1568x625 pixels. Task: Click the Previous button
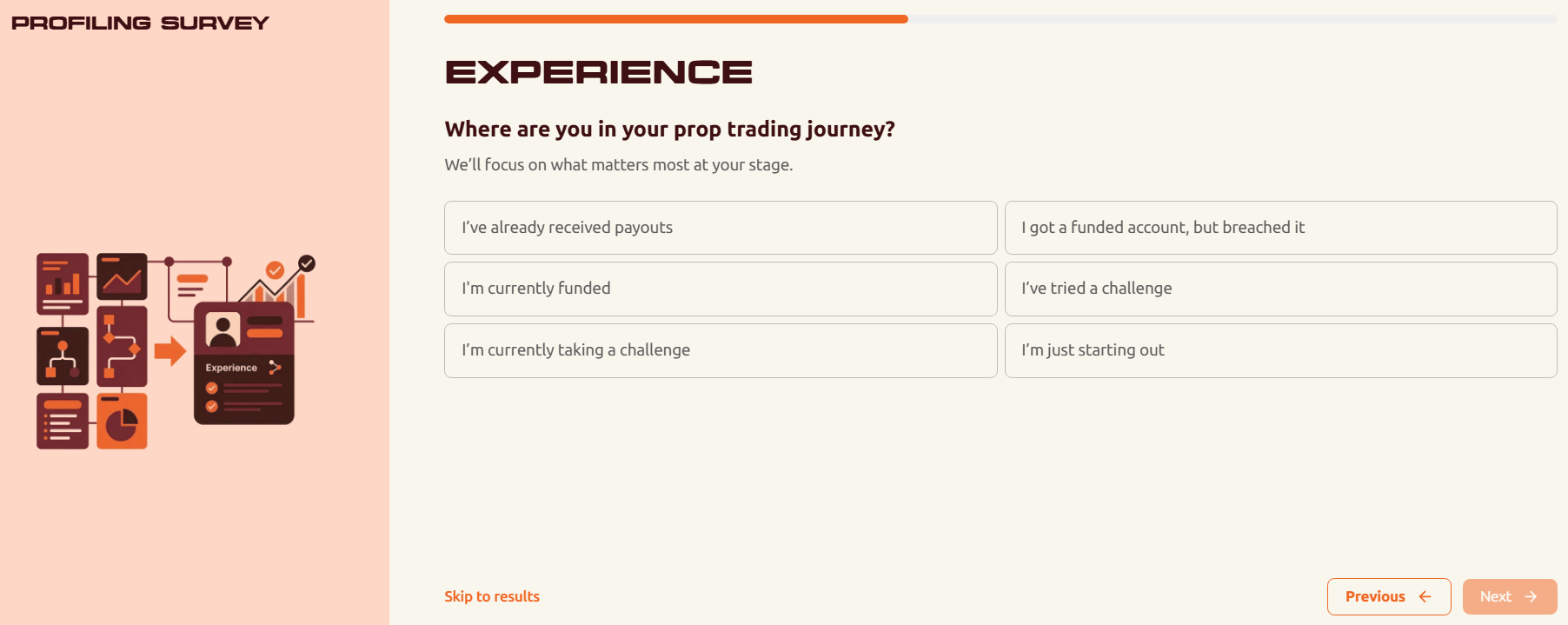coord(1387,596)
